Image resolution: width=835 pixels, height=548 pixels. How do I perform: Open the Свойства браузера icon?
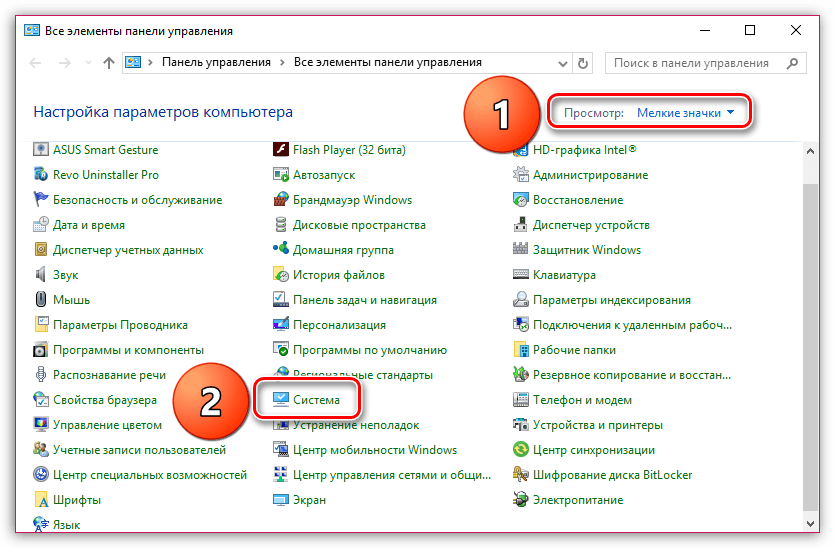click(41, 400)
